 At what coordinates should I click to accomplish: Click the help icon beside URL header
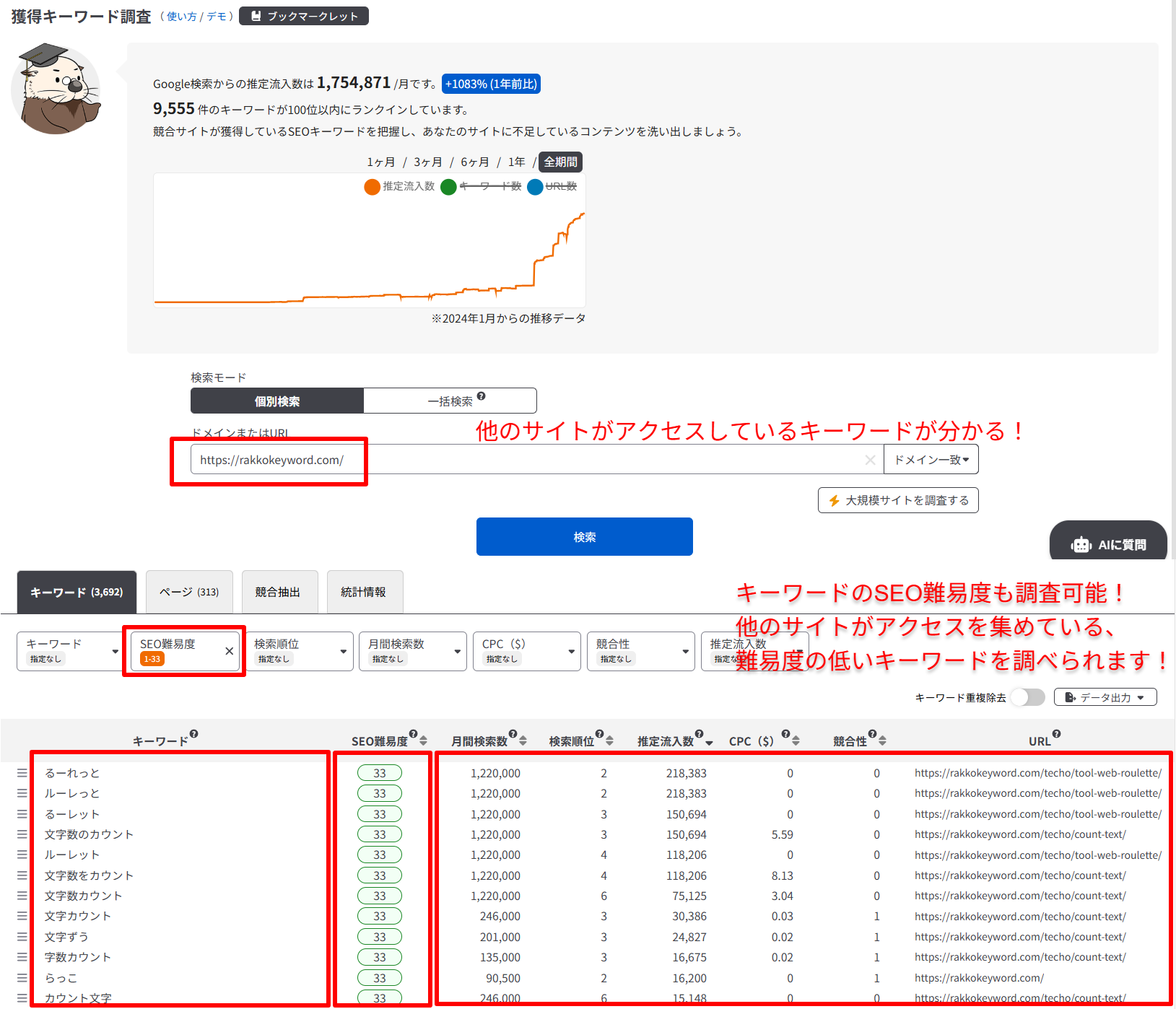click(1056, 734)
